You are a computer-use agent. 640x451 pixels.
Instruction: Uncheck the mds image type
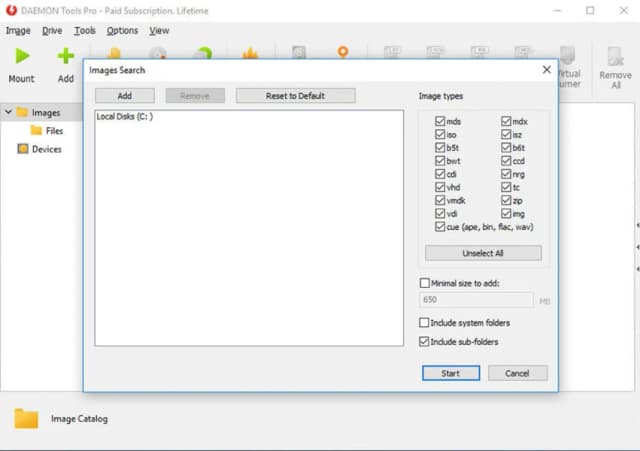click(x=440, y=121)
